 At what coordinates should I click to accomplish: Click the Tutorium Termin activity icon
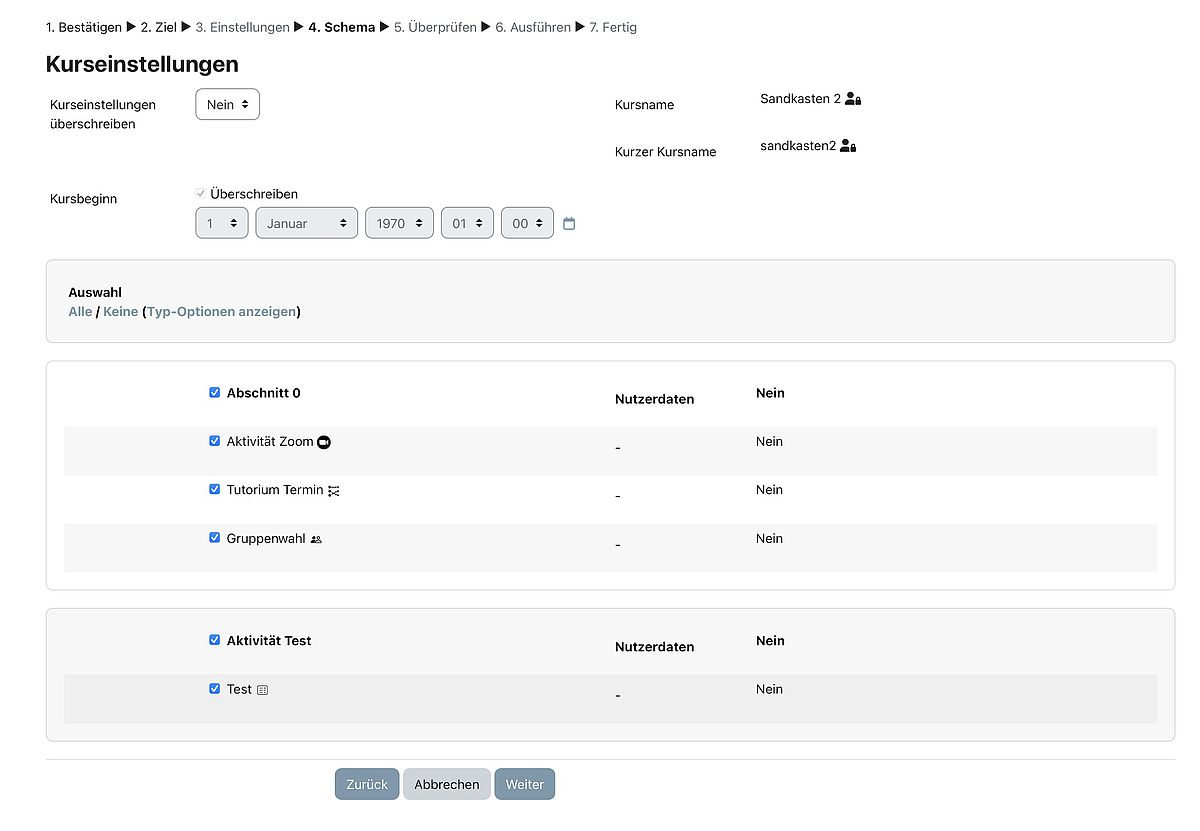(x=334, y=491)
